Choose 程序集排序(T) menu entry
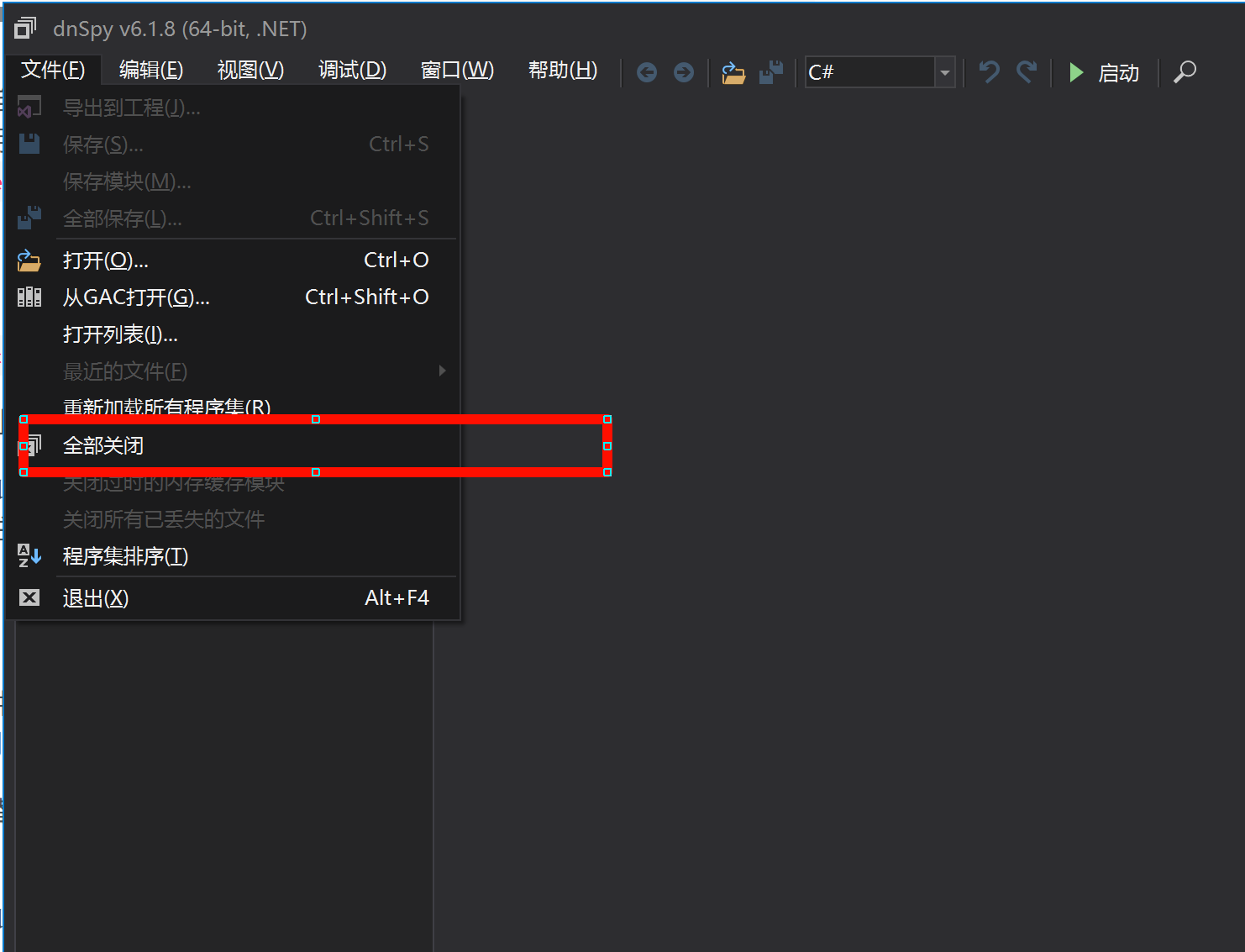 [125, 556]
